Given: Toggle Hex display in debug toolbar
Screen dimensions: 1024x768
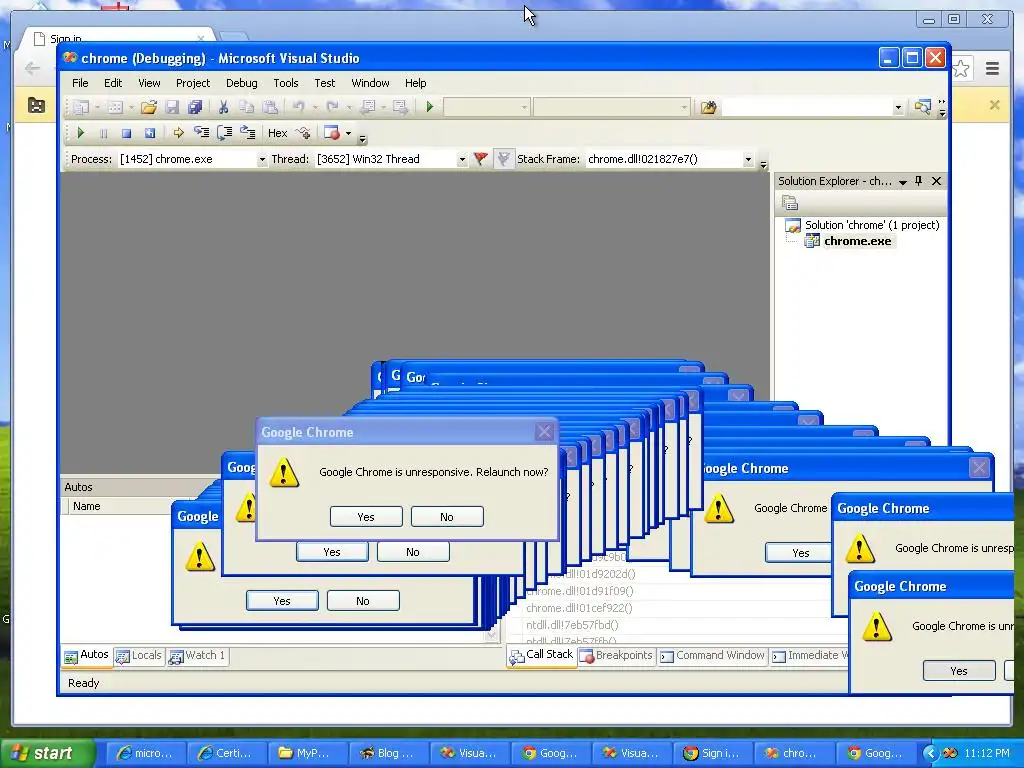Looking at the screenshot, I should (278, 133).
